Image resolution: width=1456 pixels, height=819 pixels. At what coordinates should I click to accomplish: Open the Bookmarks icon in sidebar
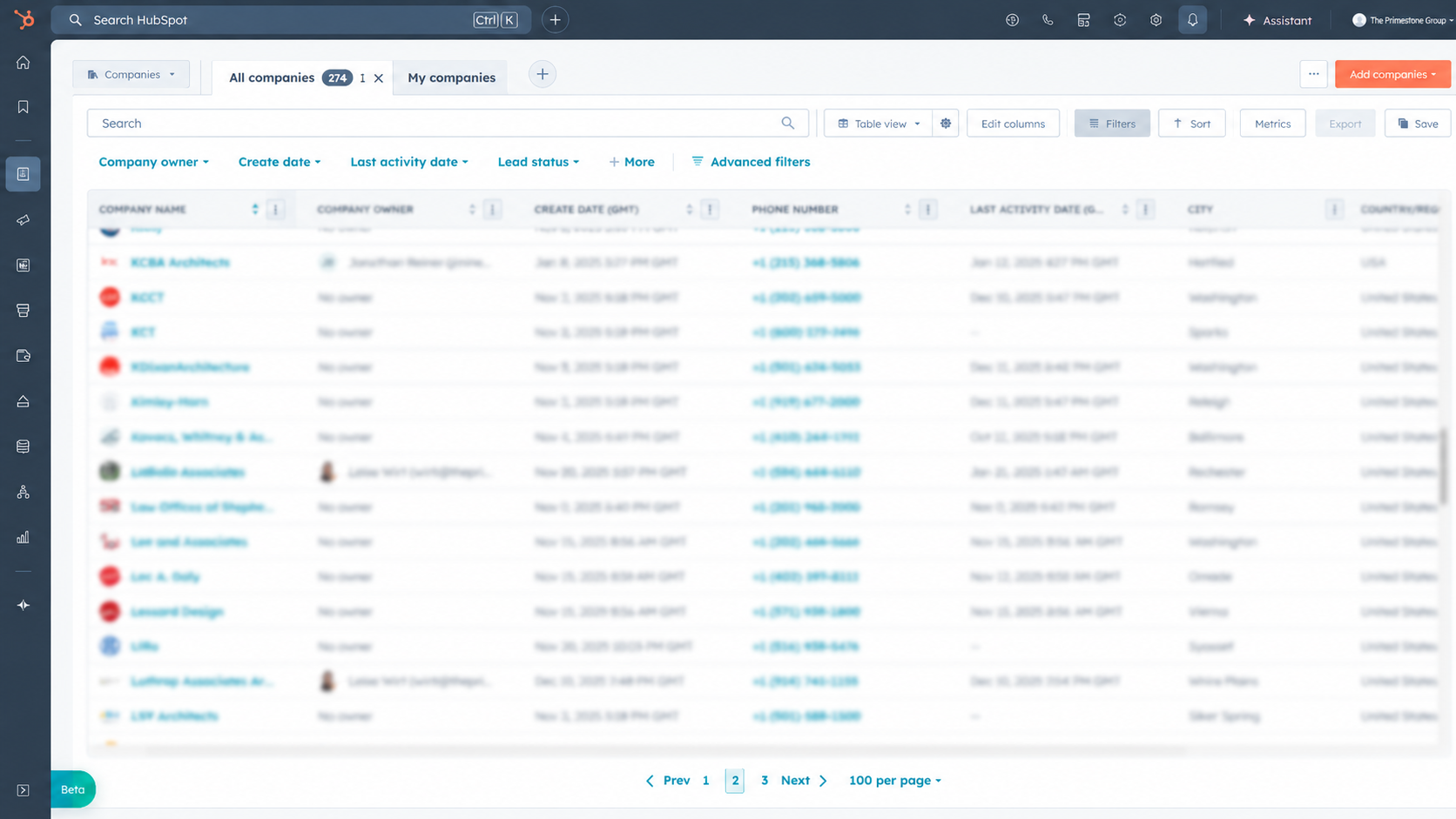coord(24,107)
